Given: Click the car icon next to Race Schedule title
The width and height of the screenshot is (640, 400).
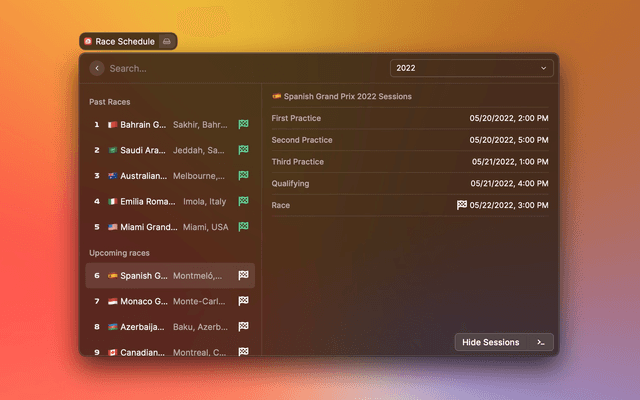Looking at the screenshot, I should click(x=167, y=42).
